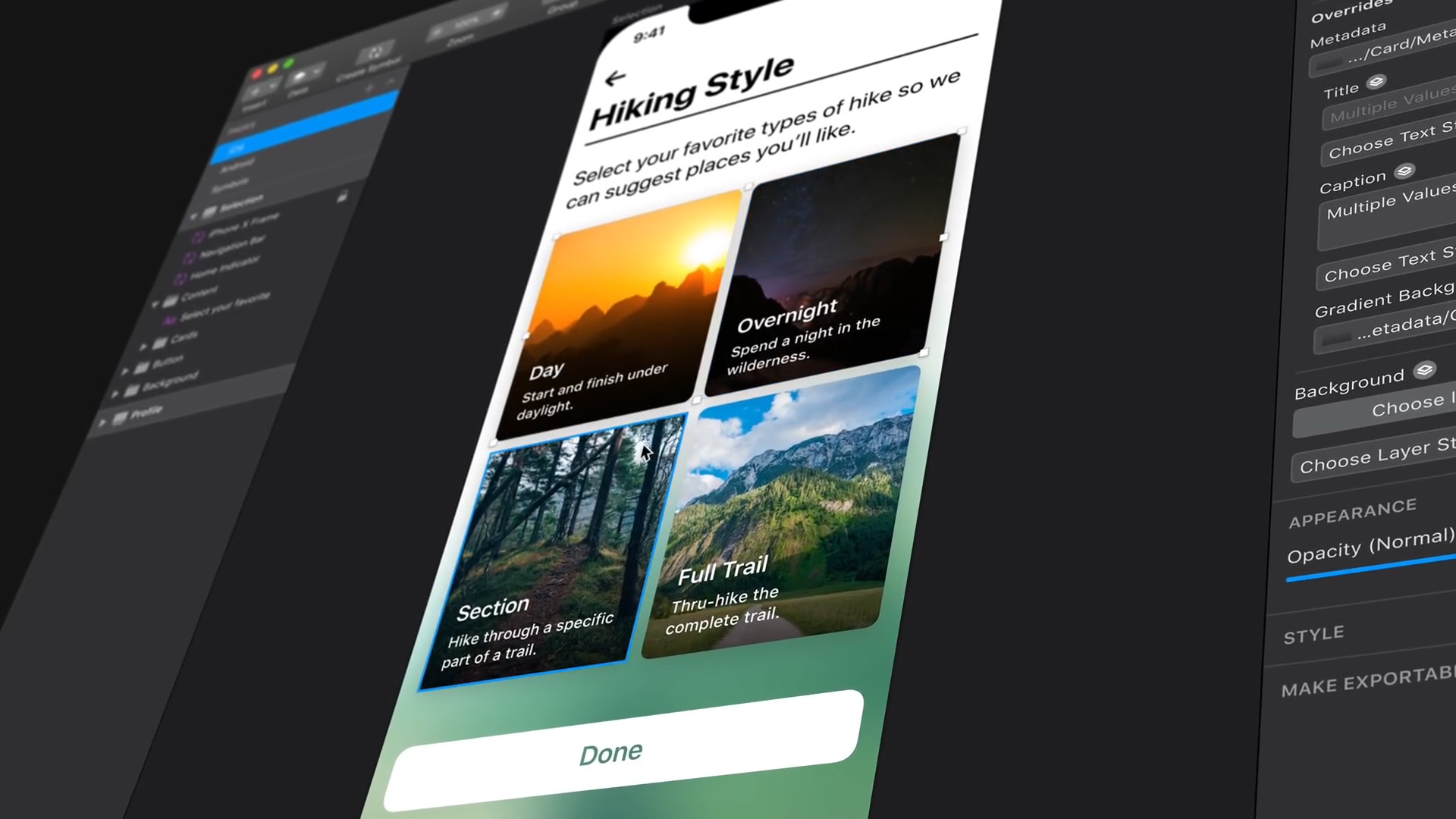This screenshot has width=1456, height=819.
Task: Tap the back arrow above Hiking Style
Action: [615, 77]
